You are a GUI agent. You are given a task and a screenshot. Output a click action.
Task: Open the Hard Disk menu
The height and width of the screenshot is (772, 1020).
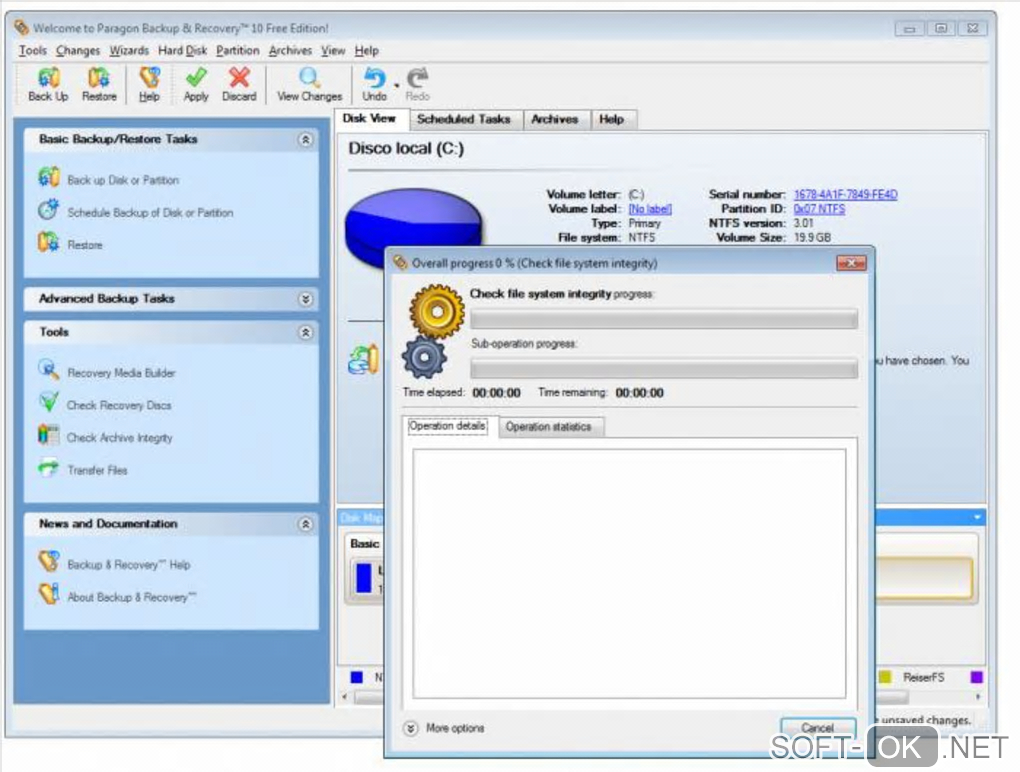[182, 50]
